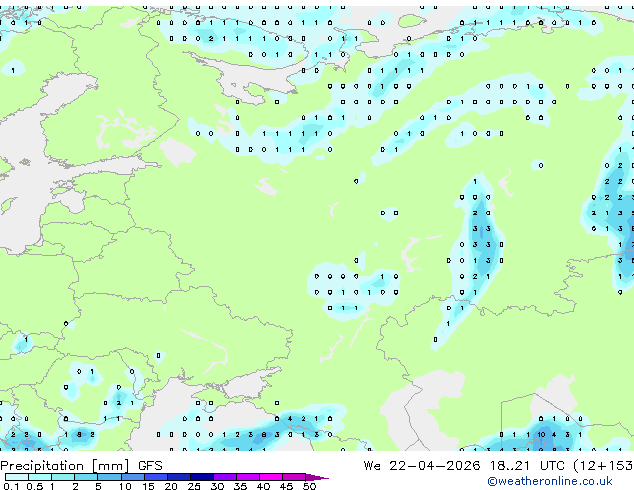Click the '30' legend label
The image size is (634, 490).
217,486
